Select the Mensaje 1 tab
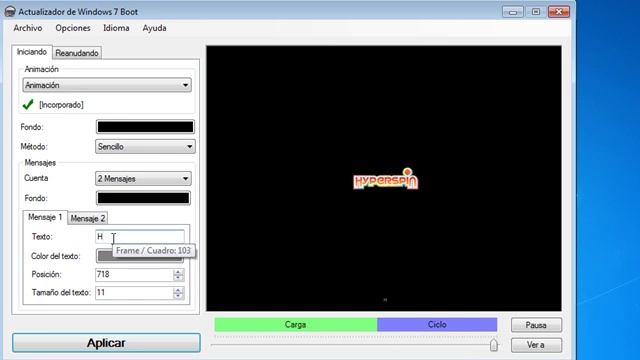 (45, 217)
